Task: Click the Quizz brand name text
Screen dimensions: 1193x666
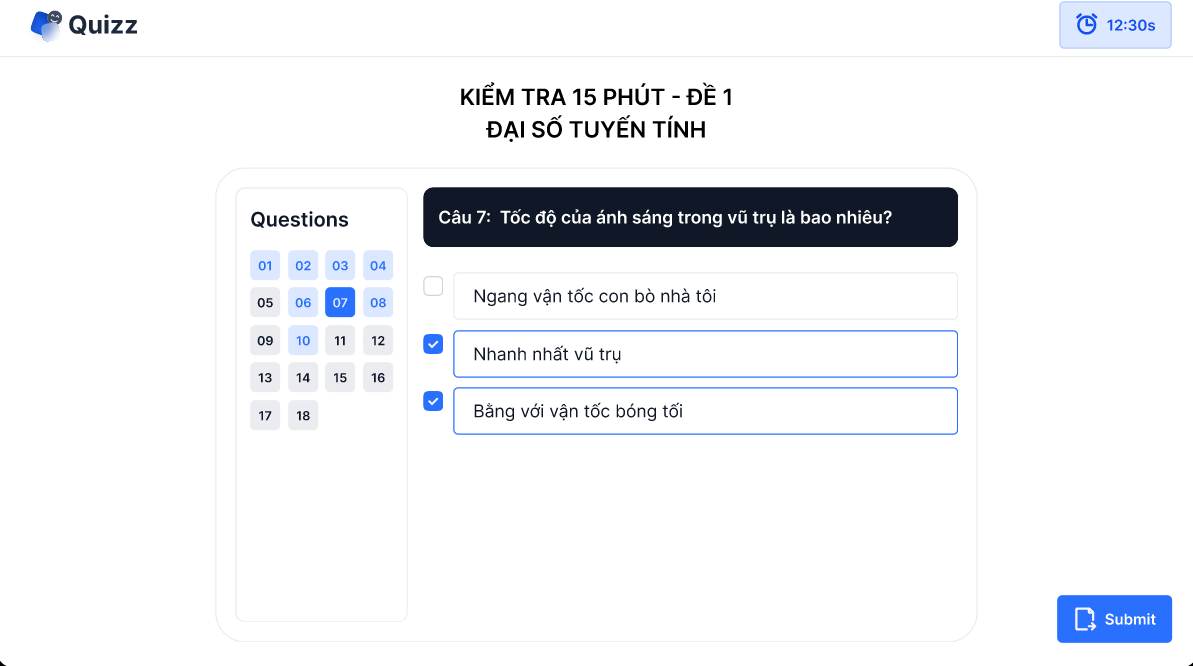Action: point(103,25)
